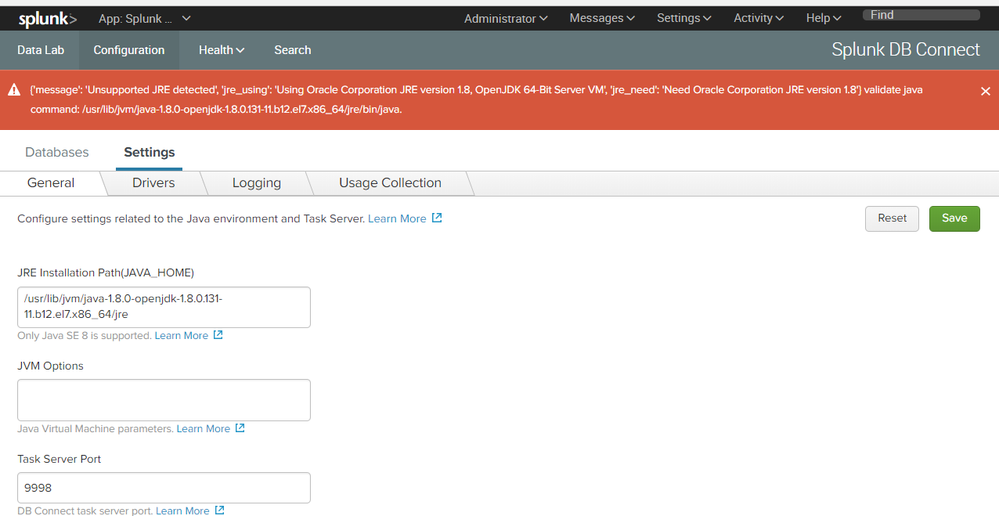The height and width of the screenshot is (516, 999).
Task: Open the Usage Collection sub-tab
Action: tap(390, 183)
